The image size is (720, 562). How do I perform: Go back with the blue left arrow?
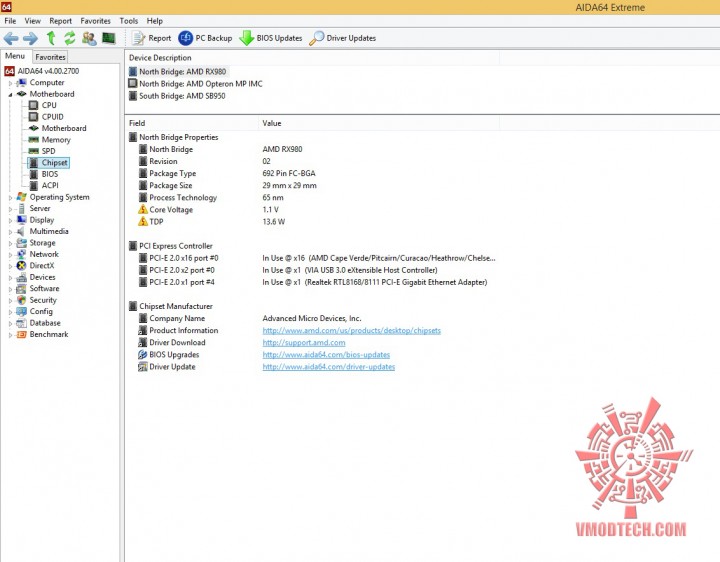tap(11, 38)
